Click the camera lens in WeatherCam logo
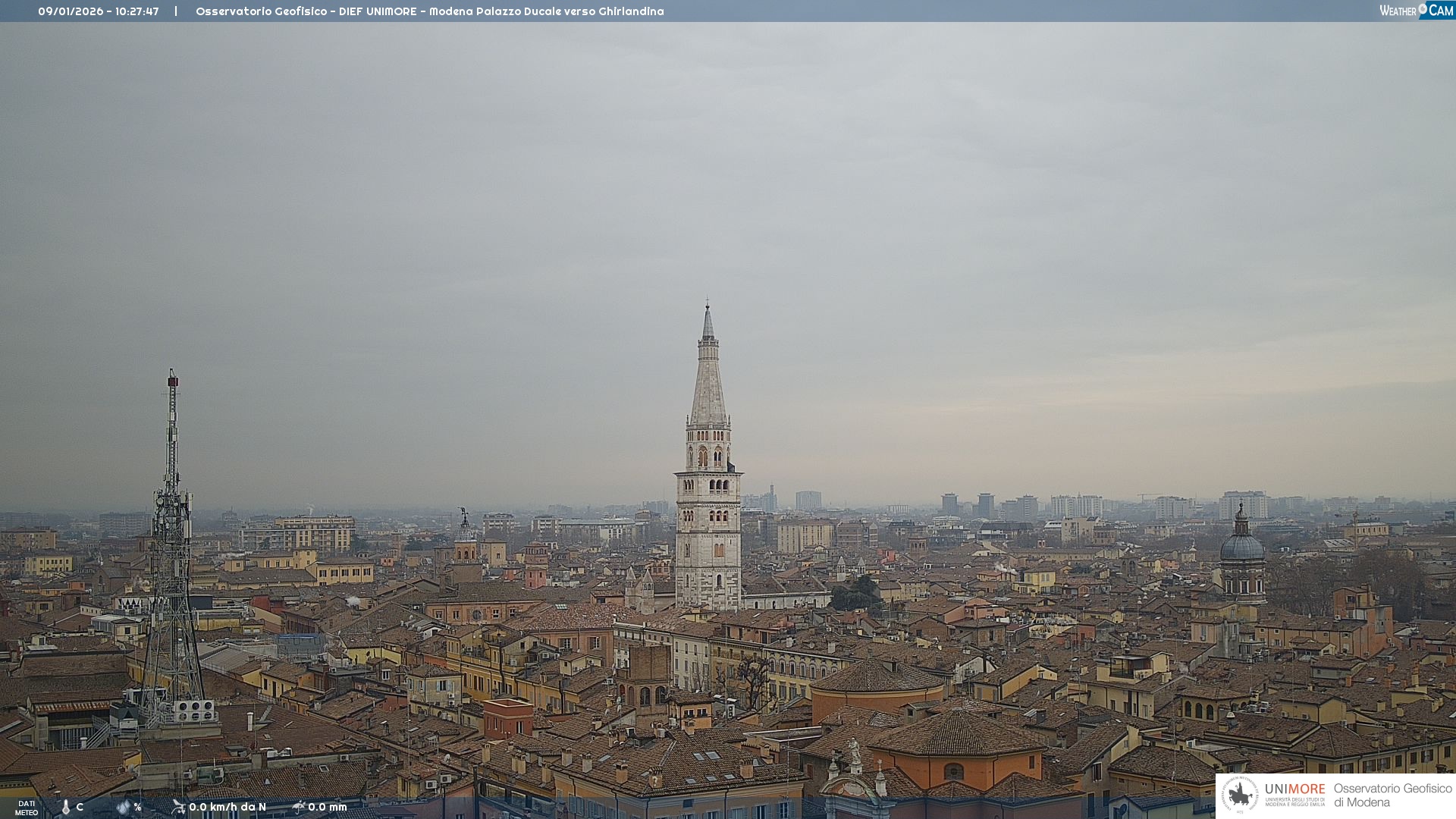1456x819 pixels. pos(1423,9)
